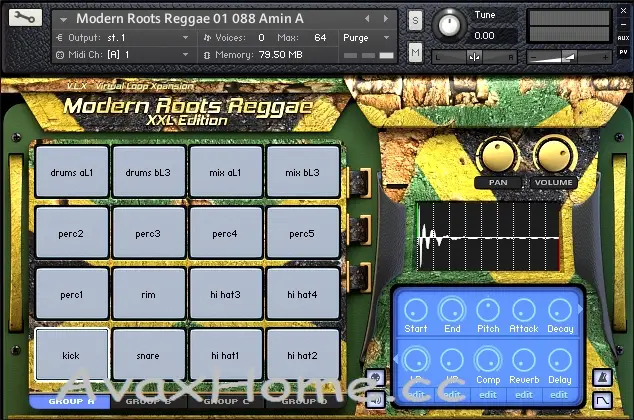Viewport: 634px width, 420px height.
Task: Click the yellow VOLUME knob
Action: click(554, 155)
